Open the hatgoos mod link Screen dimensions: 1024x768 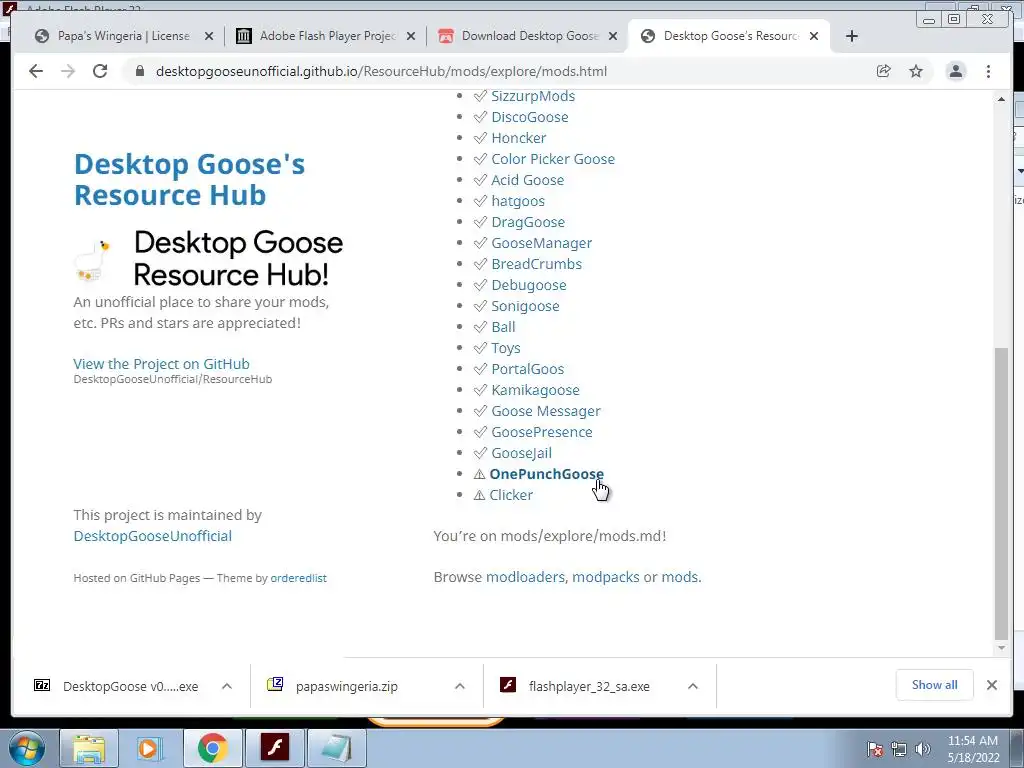[518, 201]
